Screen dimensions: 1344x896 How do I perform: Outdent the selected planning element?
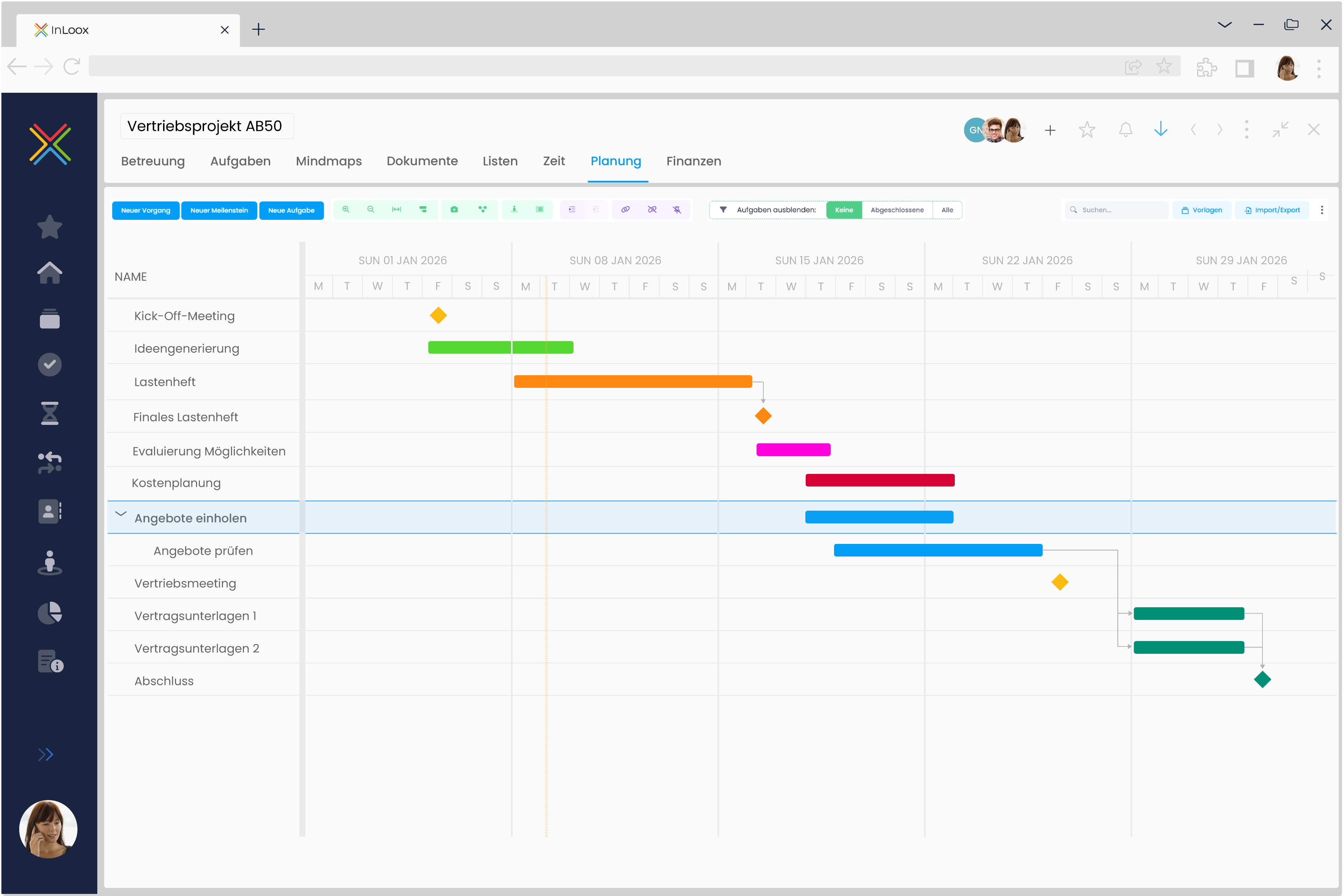pyautogui.click(x=596, y=210)
